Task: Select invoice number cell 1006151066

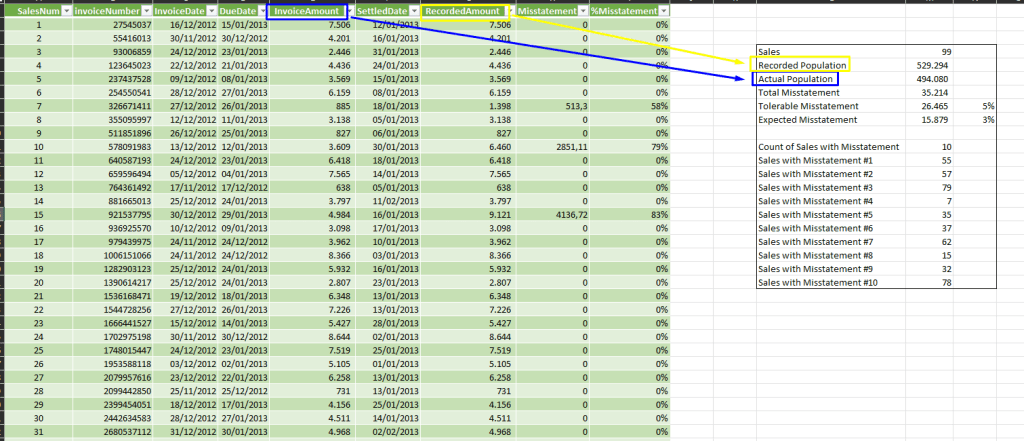Action: click(112, 255)
